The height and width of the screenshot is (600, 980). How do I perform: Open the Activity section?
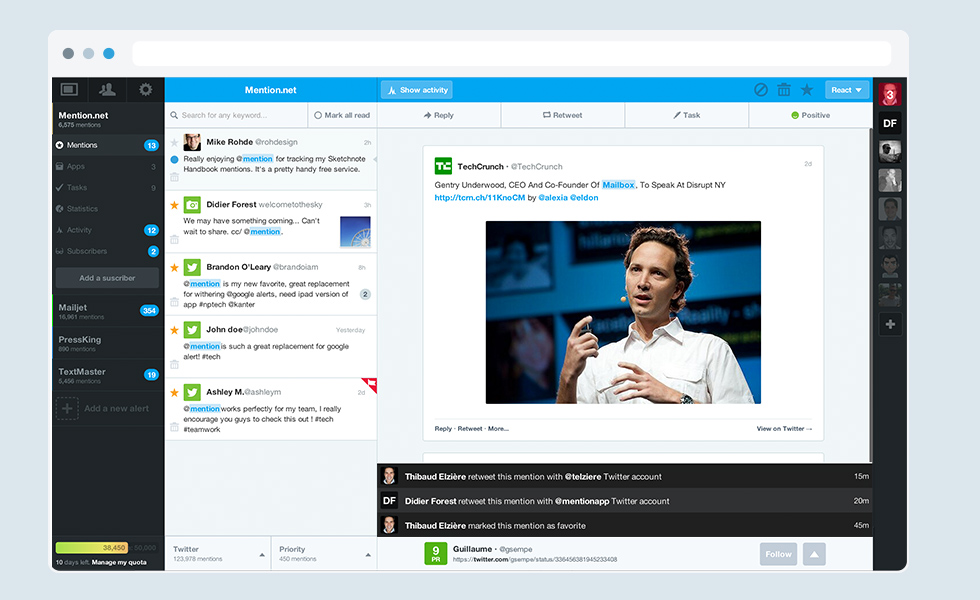[108, 230]
